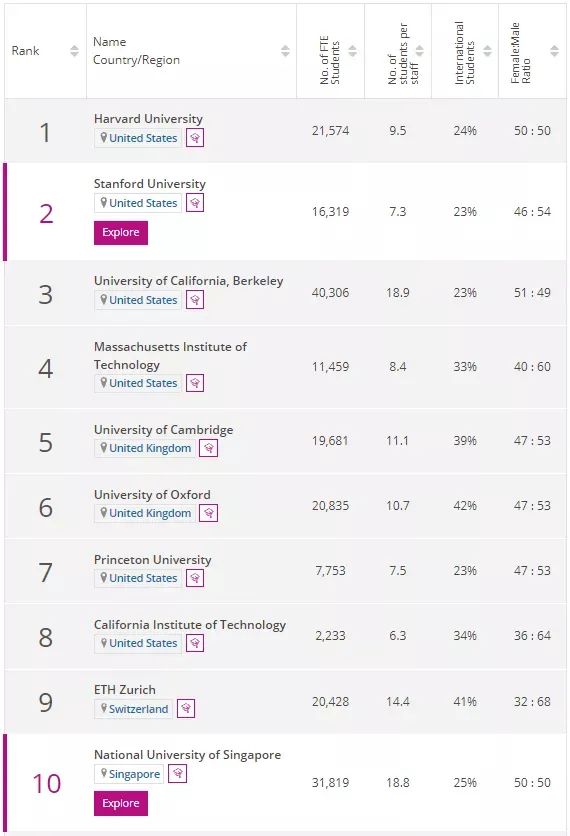The height and width of the screenshot is (836, 570).
Task: Click Explore button under Stanford University
Action: [121, 233]
